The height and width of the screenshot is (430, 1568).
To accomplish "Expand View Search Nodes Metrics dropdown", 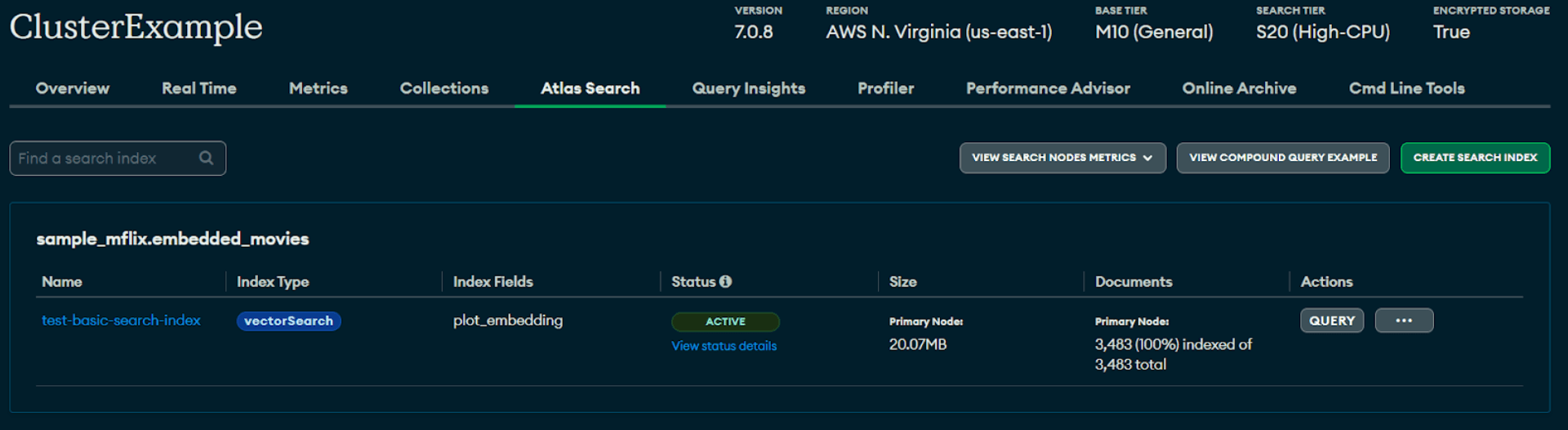I will (1062, 158).
